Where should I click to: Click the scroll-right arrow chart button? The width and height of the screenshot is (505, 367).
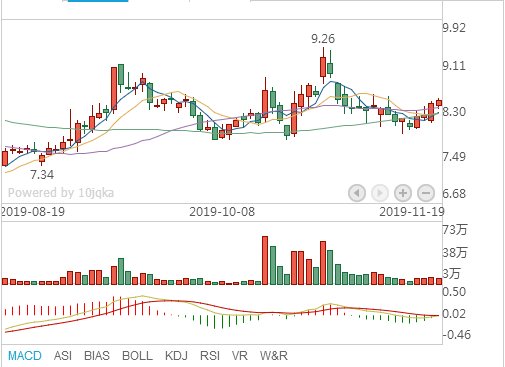[x=380, y=193]
